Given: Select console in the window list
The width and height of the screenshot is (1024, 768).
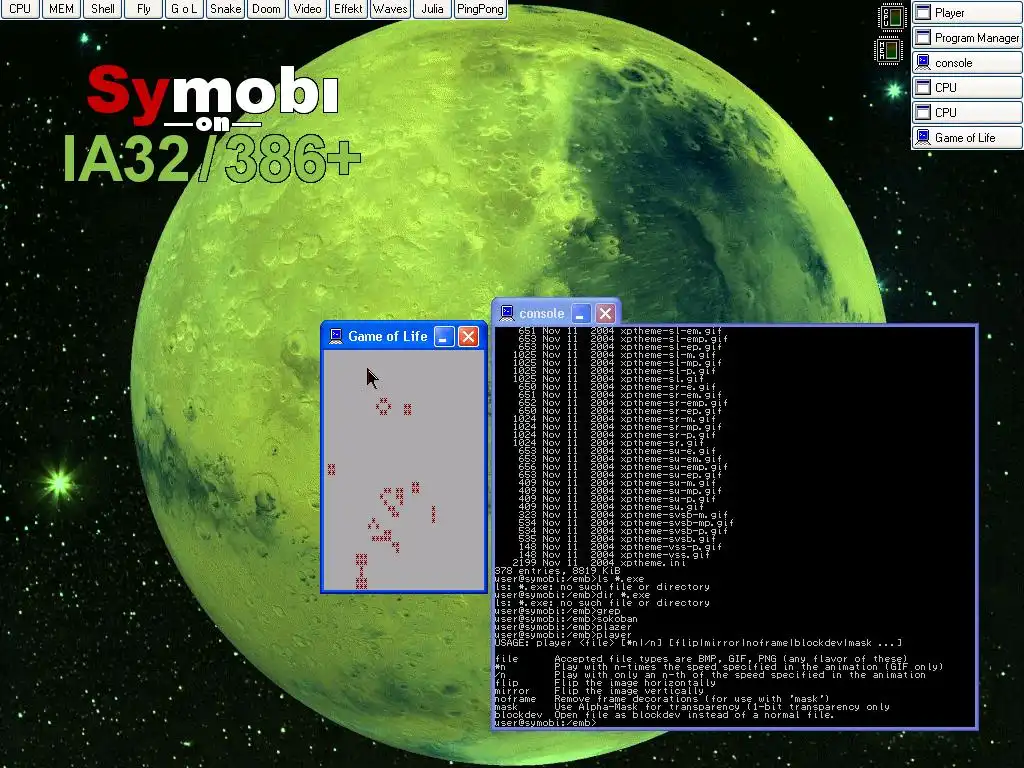Looking at the screenshot, I should (967, 63).
